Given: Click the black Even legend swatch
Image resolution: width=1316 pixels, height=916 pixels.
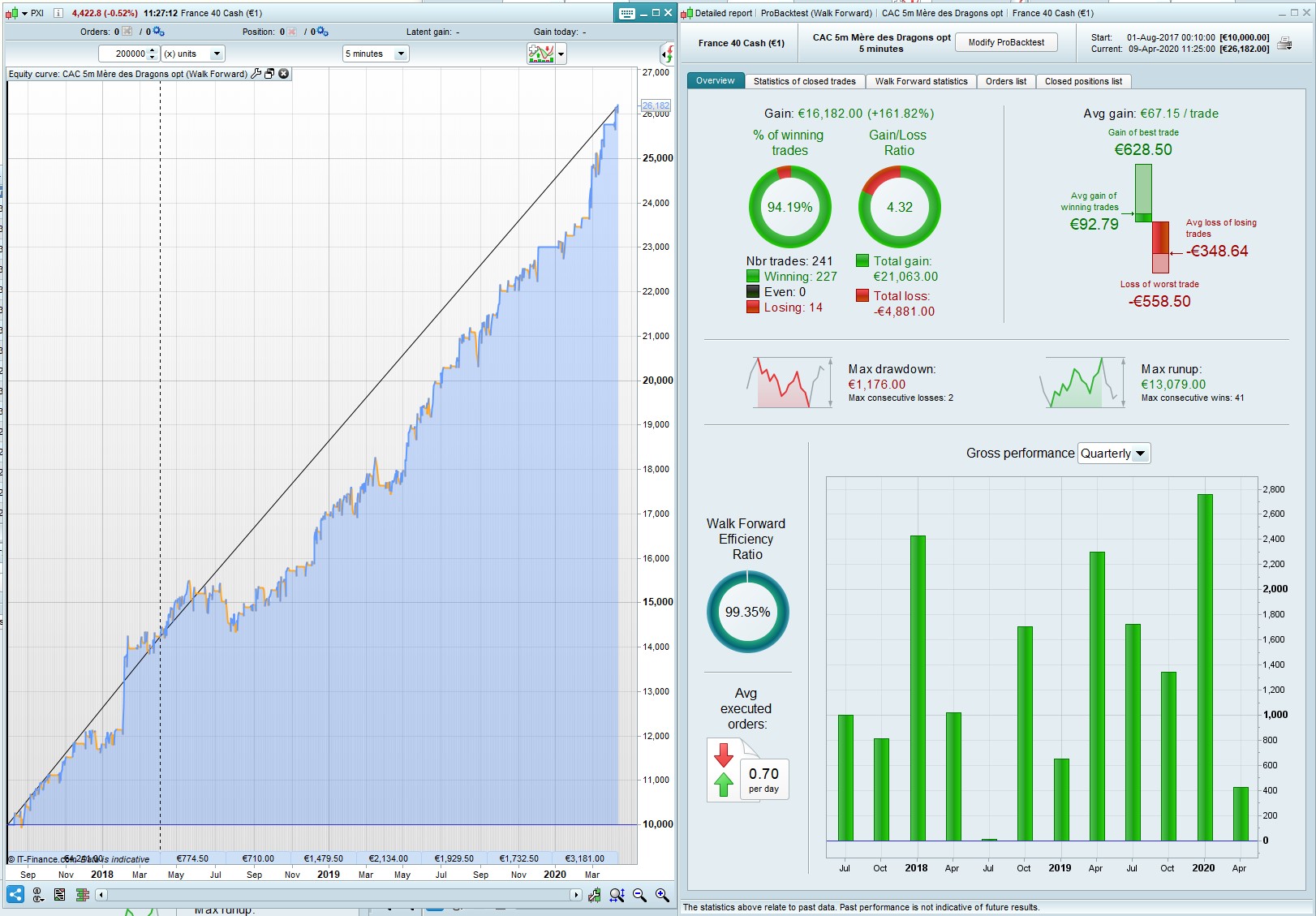Looking at the screenshot, I should click(x=753, y=292).
